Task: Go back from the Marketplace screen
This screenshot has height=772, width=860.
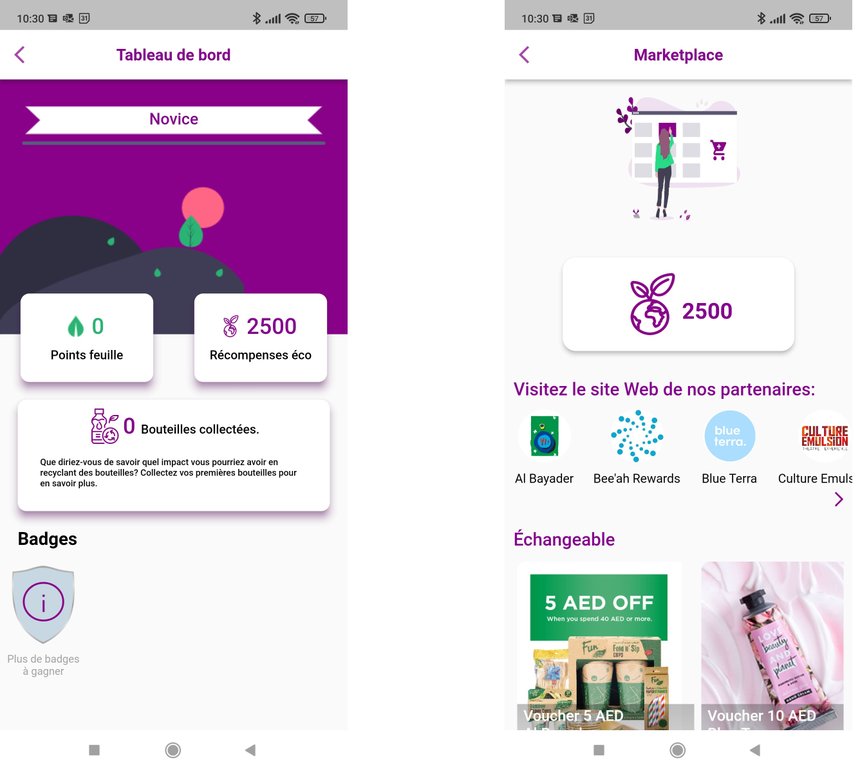Action: click(524, 55)
